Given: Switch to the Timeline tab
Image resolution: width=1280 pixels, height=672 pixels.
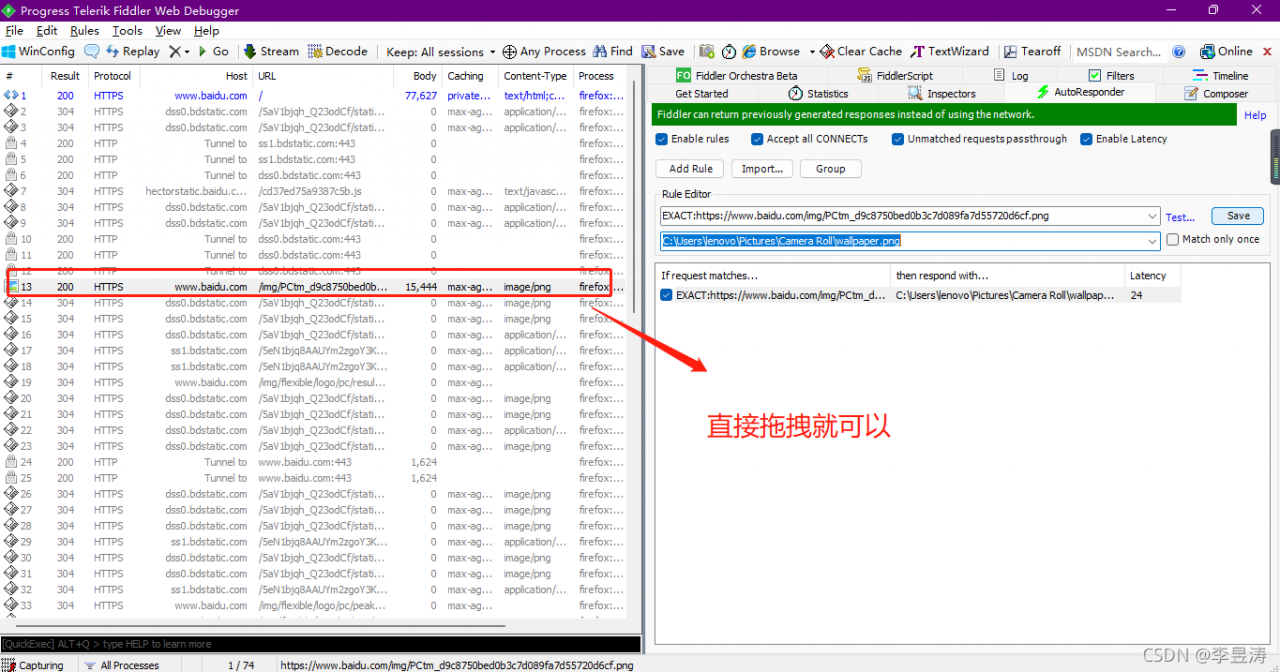Looking at the screenshot, I should (x=1221, y=75).
